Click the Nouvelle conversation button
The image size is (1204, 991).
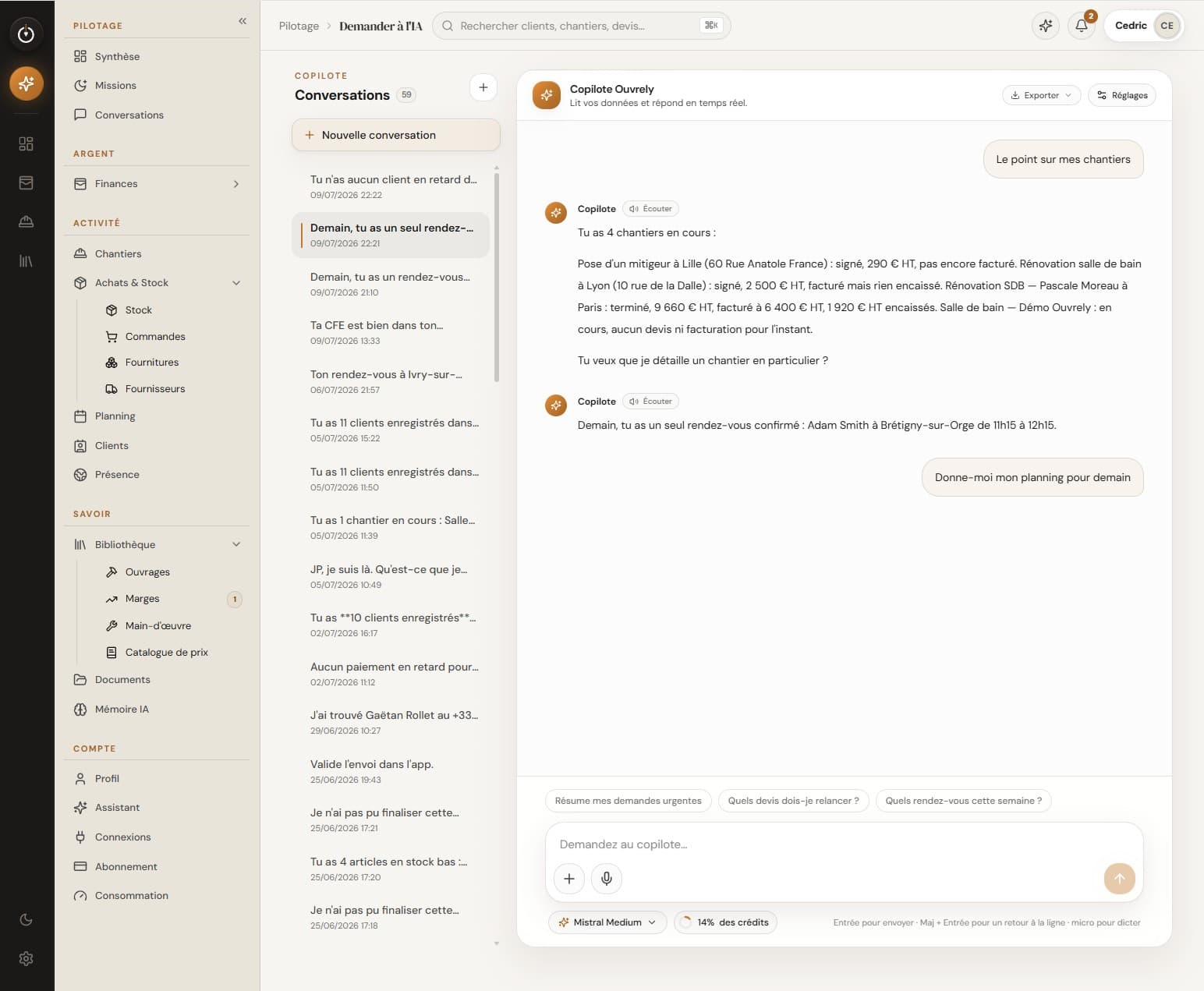pos(395,135)
